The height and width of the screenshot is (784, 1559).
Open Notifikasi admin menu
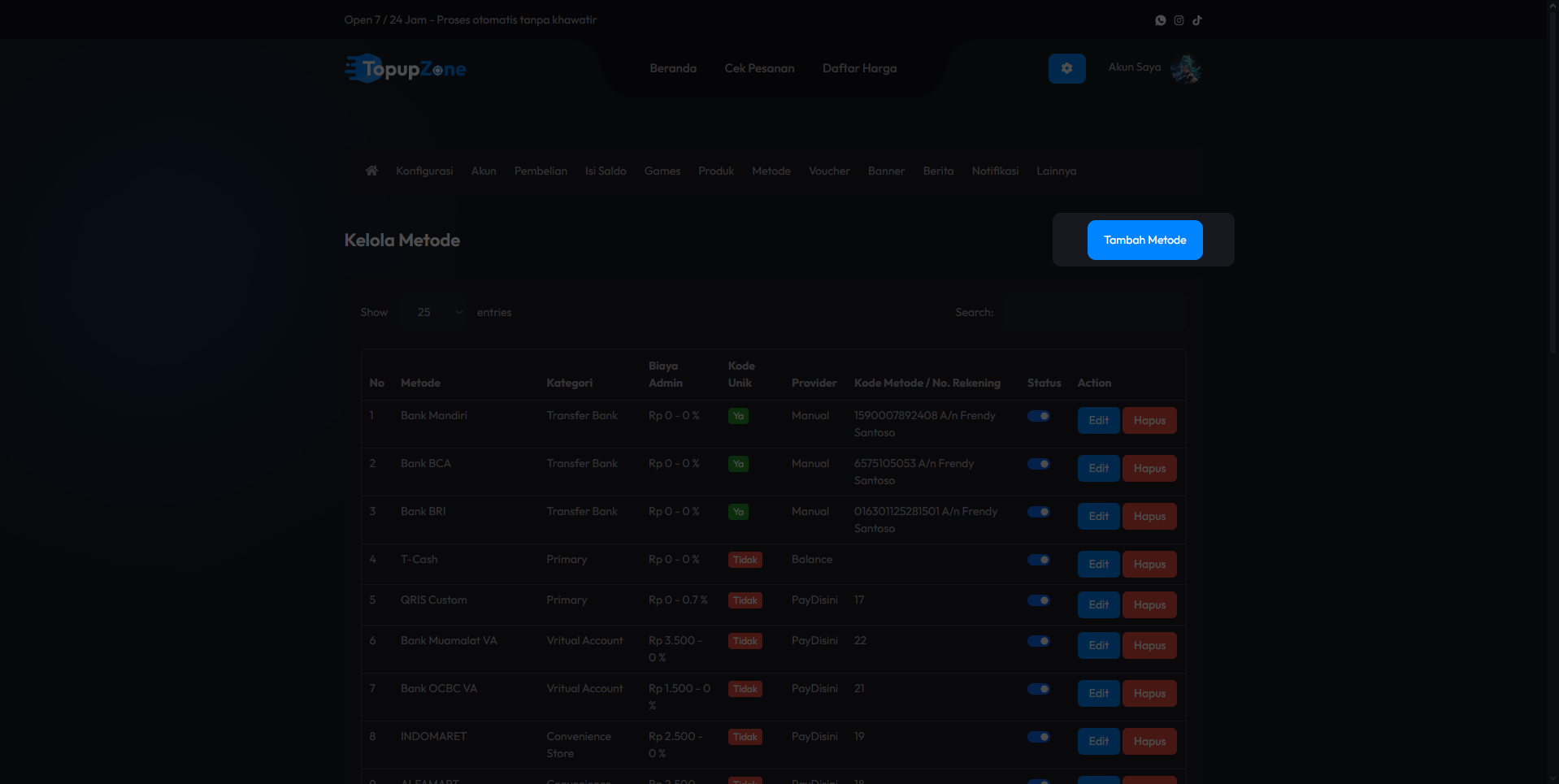tap(995, 171)
